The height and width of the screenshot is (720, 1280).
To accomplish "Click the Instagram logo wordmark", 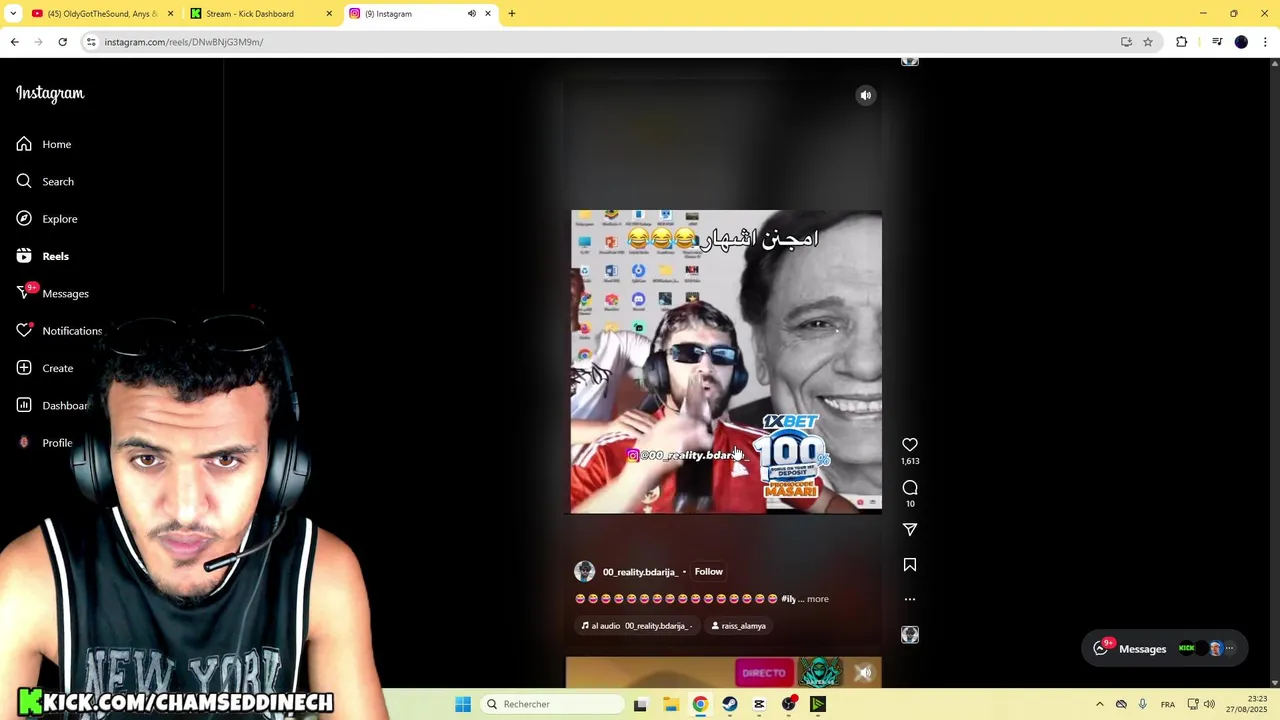I will click(50, 93).
